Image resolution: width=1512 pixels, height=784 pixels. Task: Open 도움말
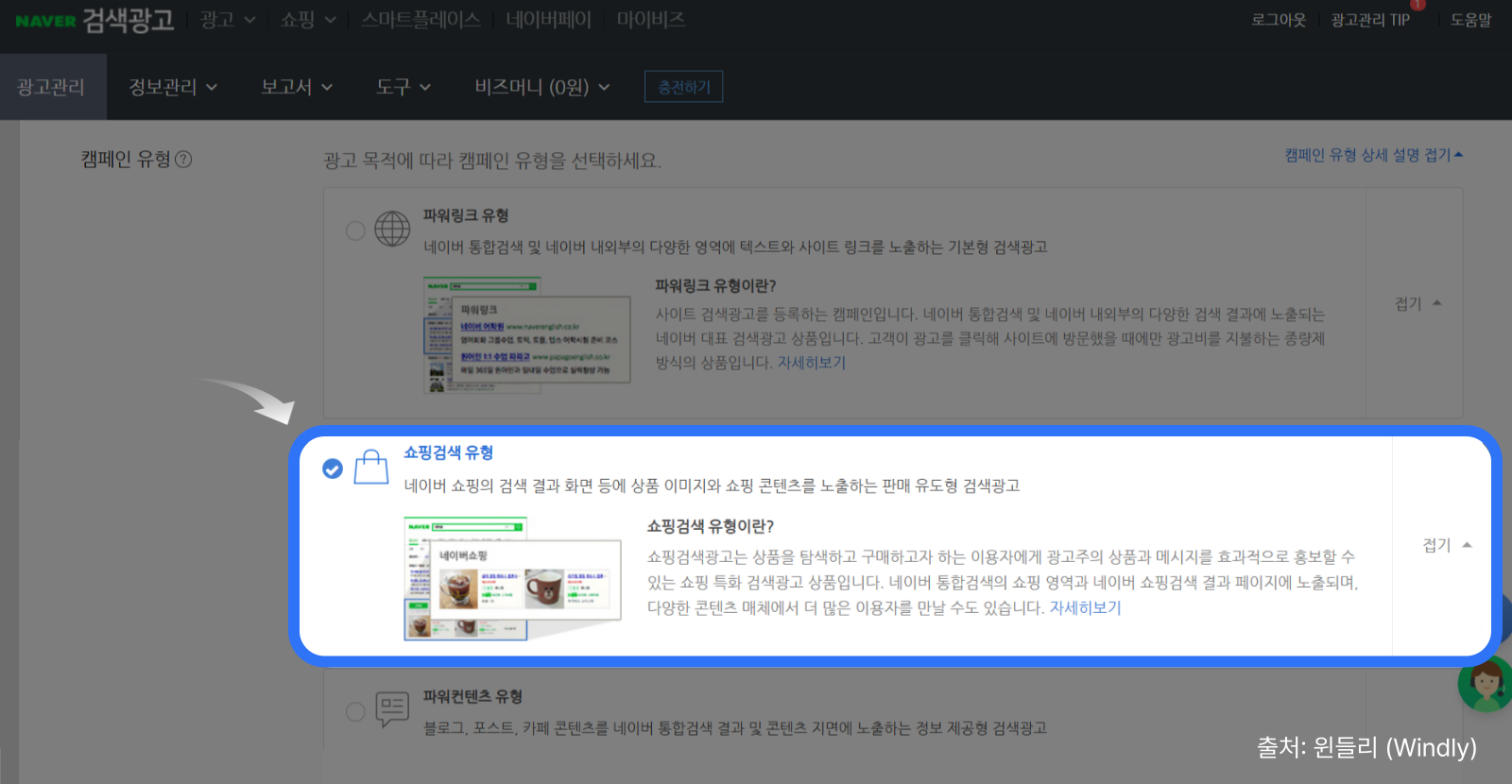pos(1470,20)
